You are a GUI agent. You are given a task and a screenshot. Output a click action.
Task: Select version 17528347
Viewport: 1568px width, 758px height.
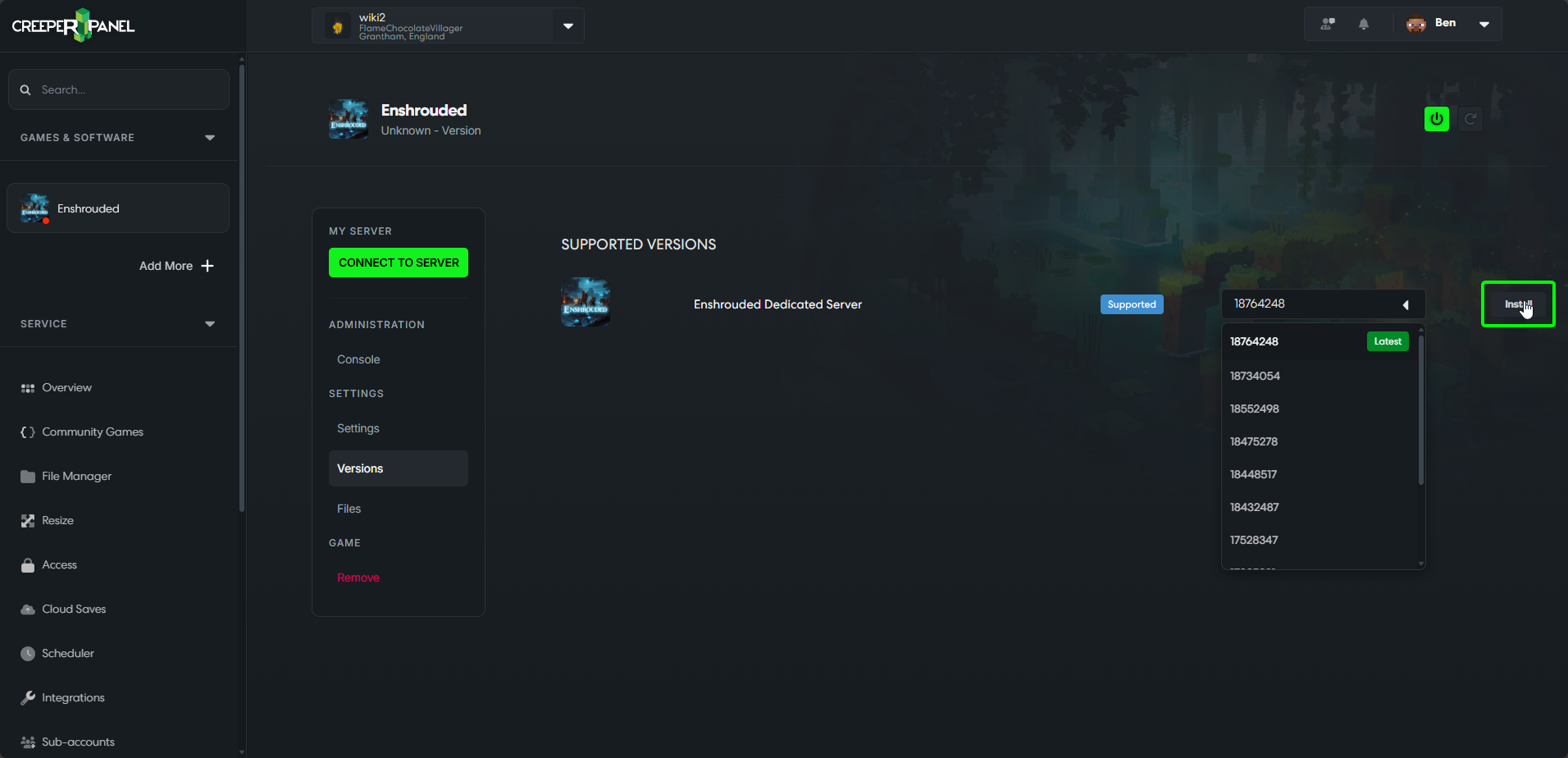click(x=1320, y=540)
